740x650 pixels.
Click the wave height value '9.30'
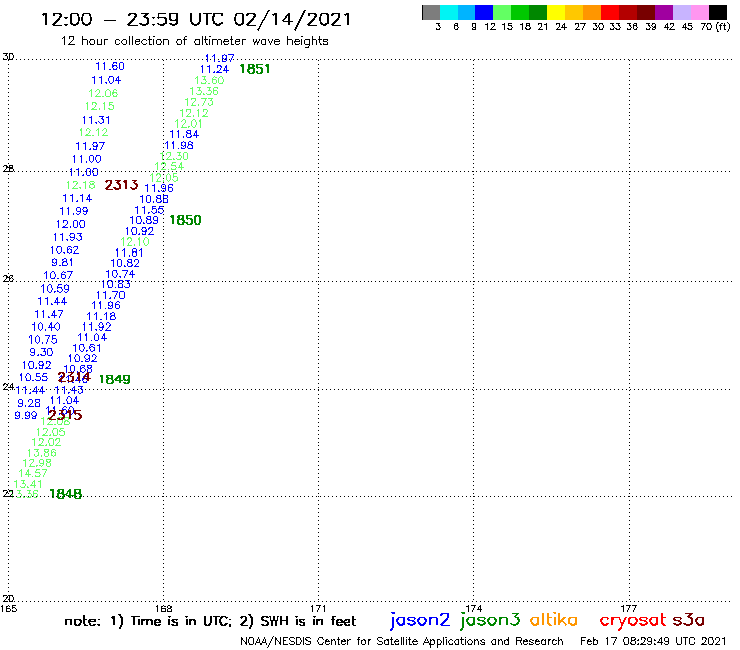pyautogui.click(x=42, y=352)
